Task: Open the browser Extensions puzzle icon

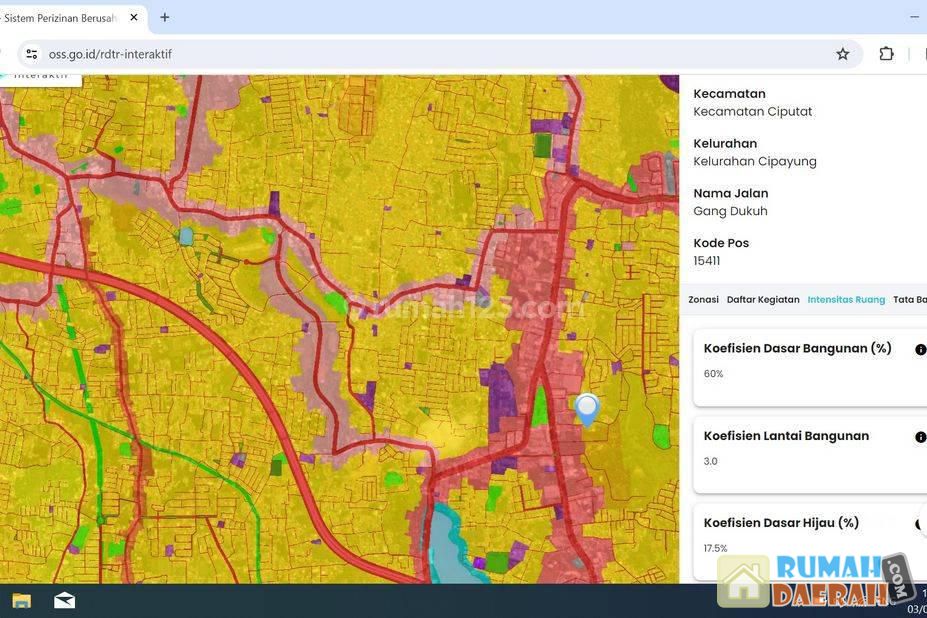Action: tap(886, 54)
